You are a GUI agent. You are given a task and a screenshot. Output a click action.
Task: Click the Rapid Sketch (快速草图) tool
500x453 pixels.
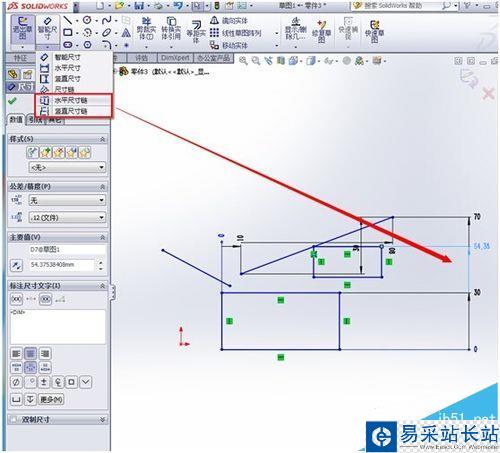[375, 31]
